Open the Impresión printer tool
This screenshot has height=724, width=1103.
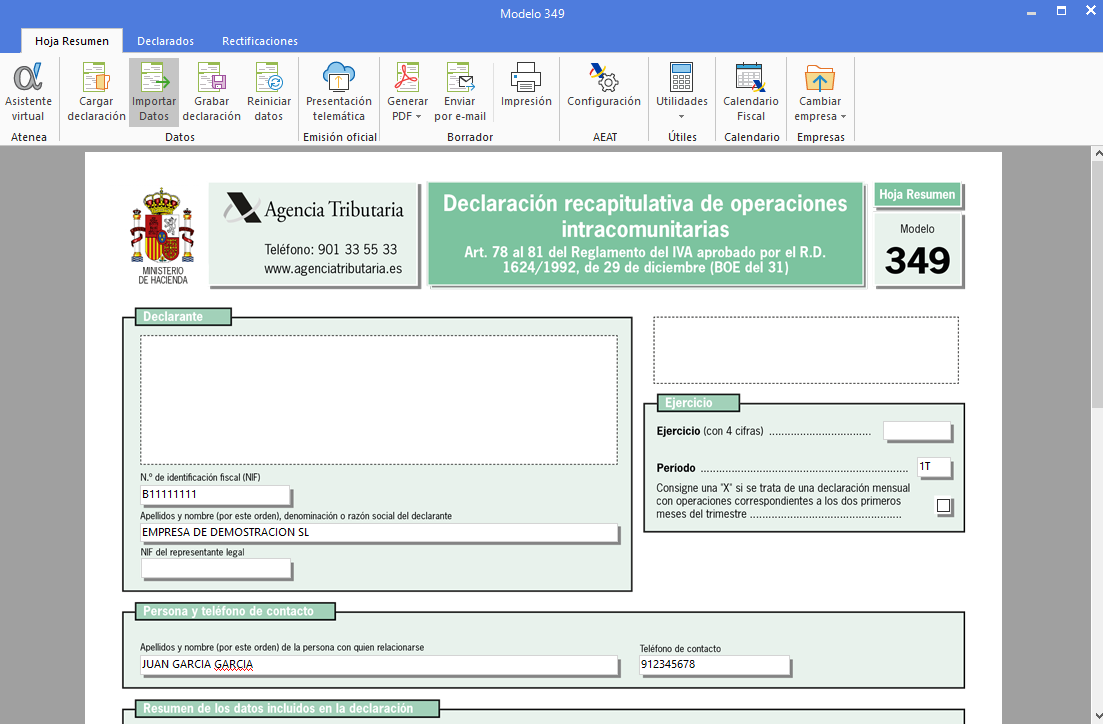pyautogui.click(x=526, y=85)
